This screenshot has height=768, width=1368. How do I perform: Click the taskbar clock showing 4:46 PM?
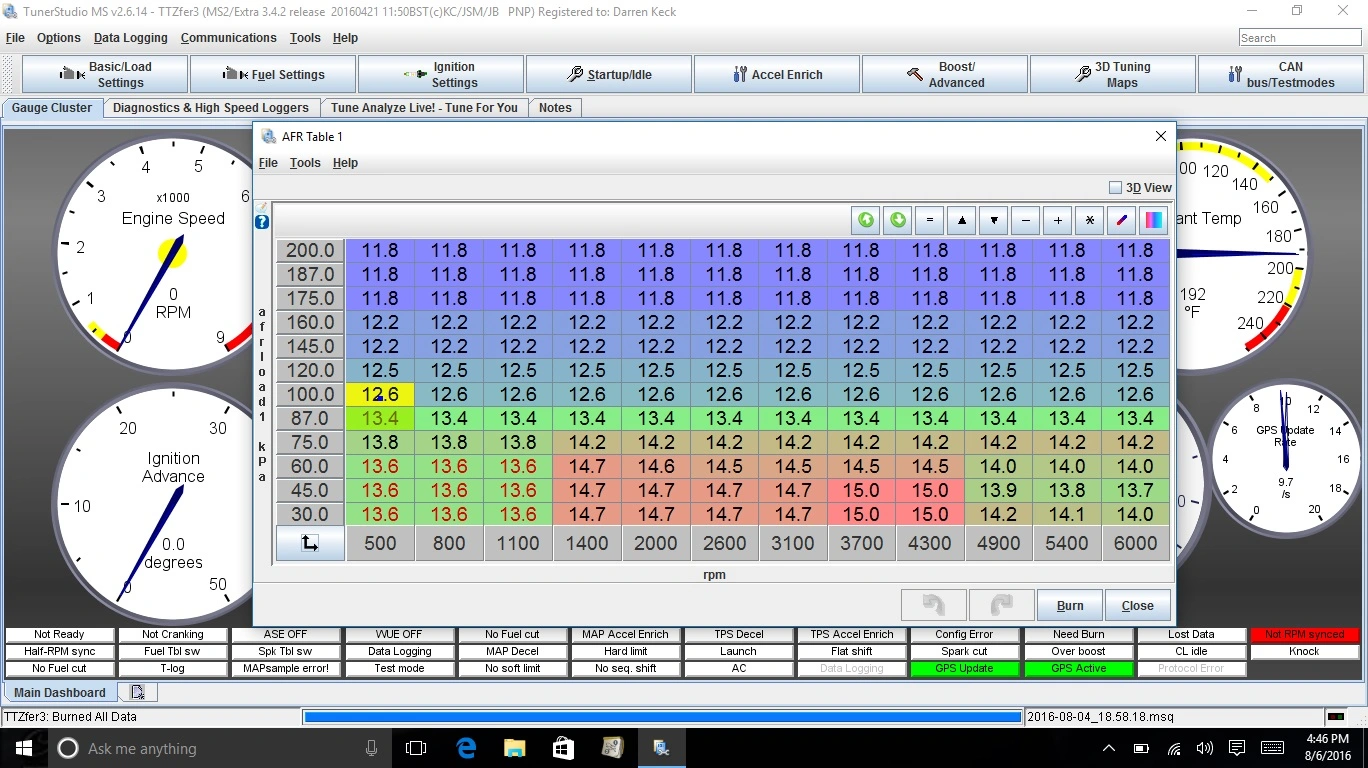1326,748
